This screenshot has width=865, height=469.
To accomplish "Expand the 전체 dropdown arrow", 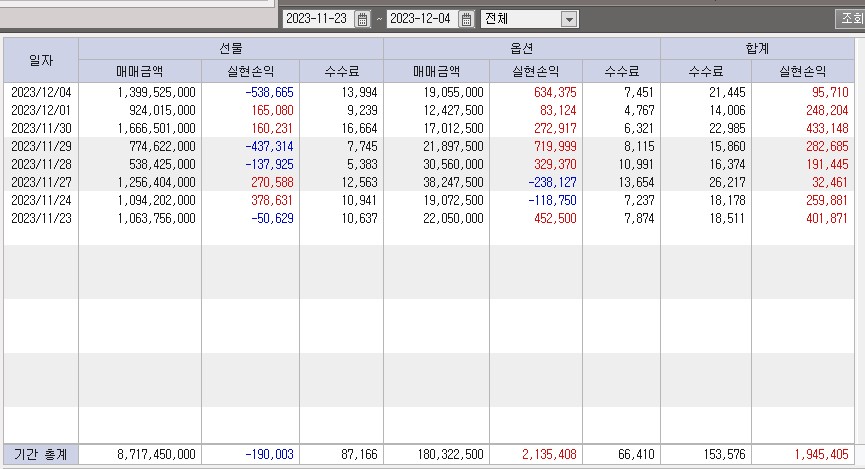I will point(569,19).
